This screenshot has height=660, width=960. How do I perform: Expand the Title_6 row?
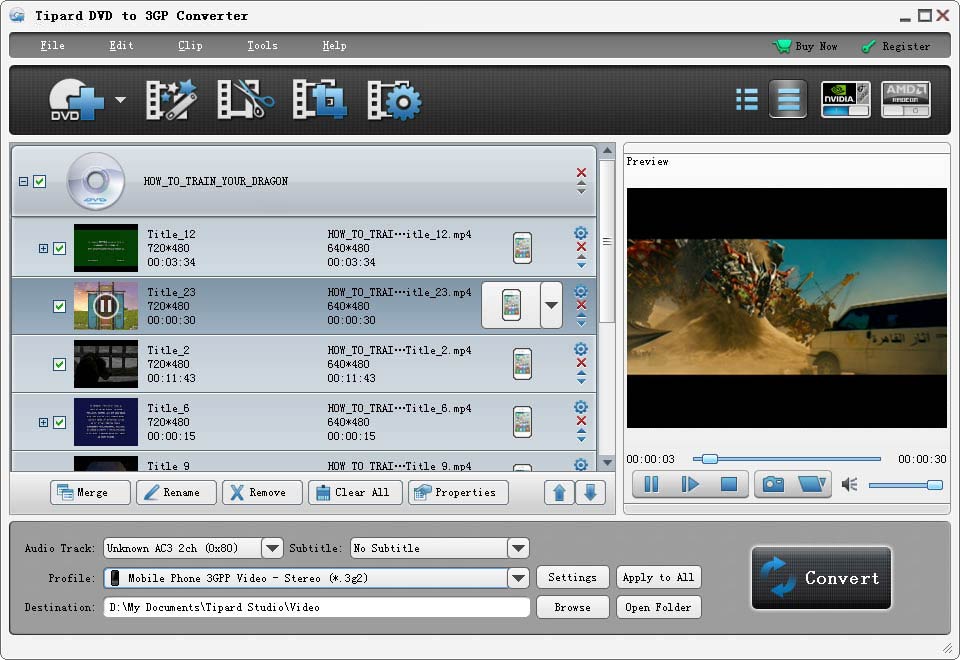tap(43, 422)
